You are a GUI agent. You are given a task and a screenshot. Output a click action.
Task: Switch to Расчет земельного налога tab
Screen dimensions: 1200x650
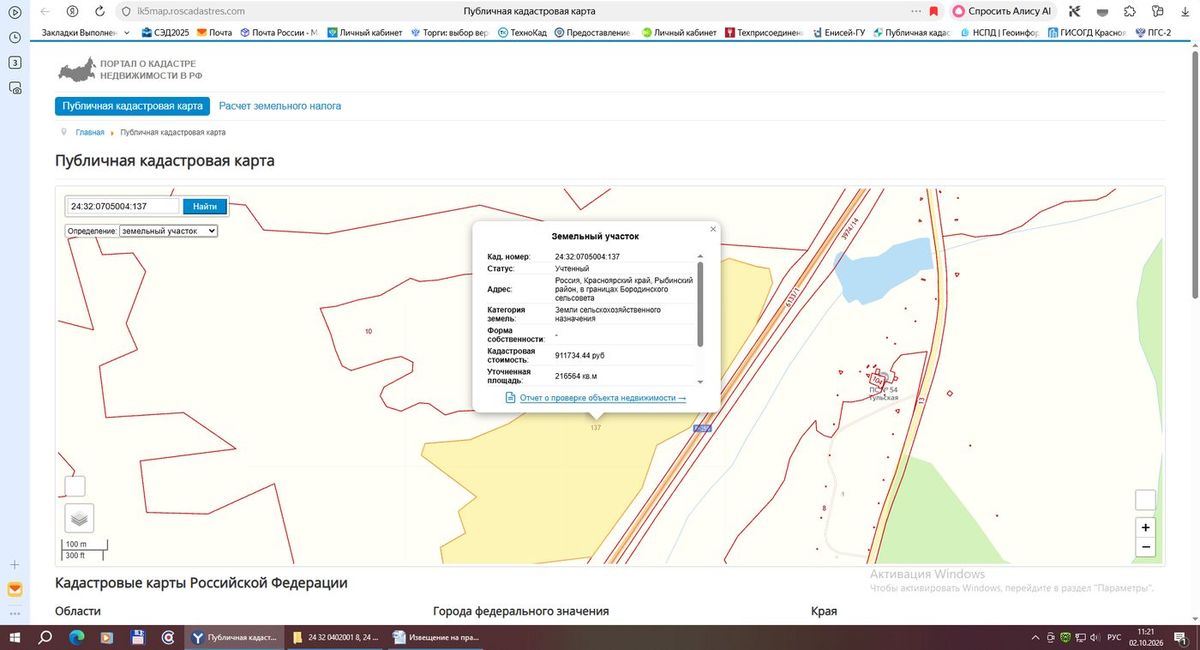tap(280, 106)
